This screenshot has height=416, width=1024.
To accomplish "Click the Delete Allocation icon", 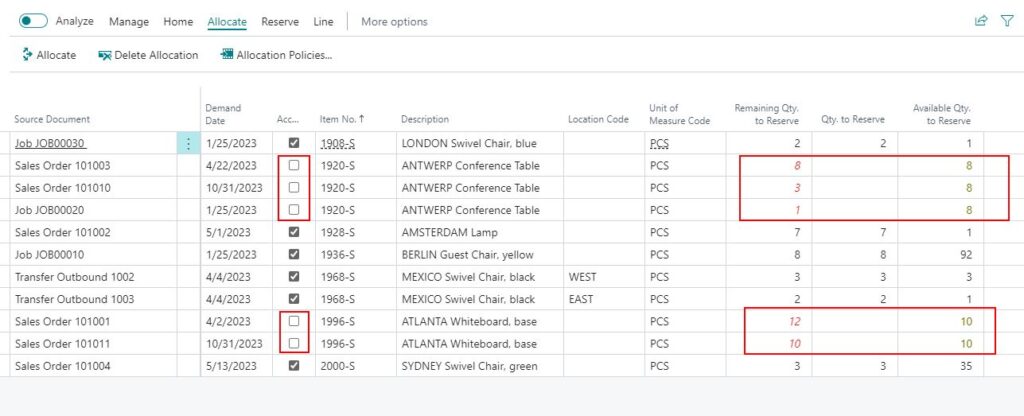I will (x=104, y=56).
